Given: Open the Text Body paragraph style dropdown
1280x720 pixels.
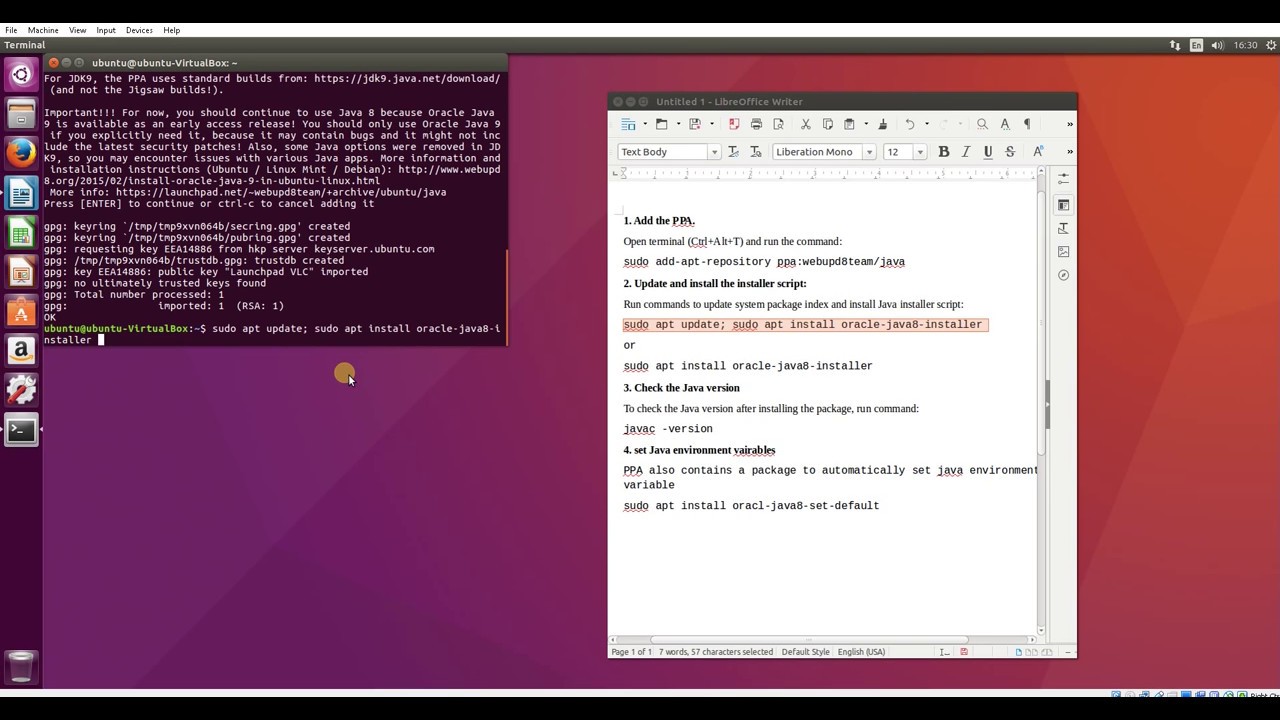Looking at the screenshot, I should pos(713,152).
